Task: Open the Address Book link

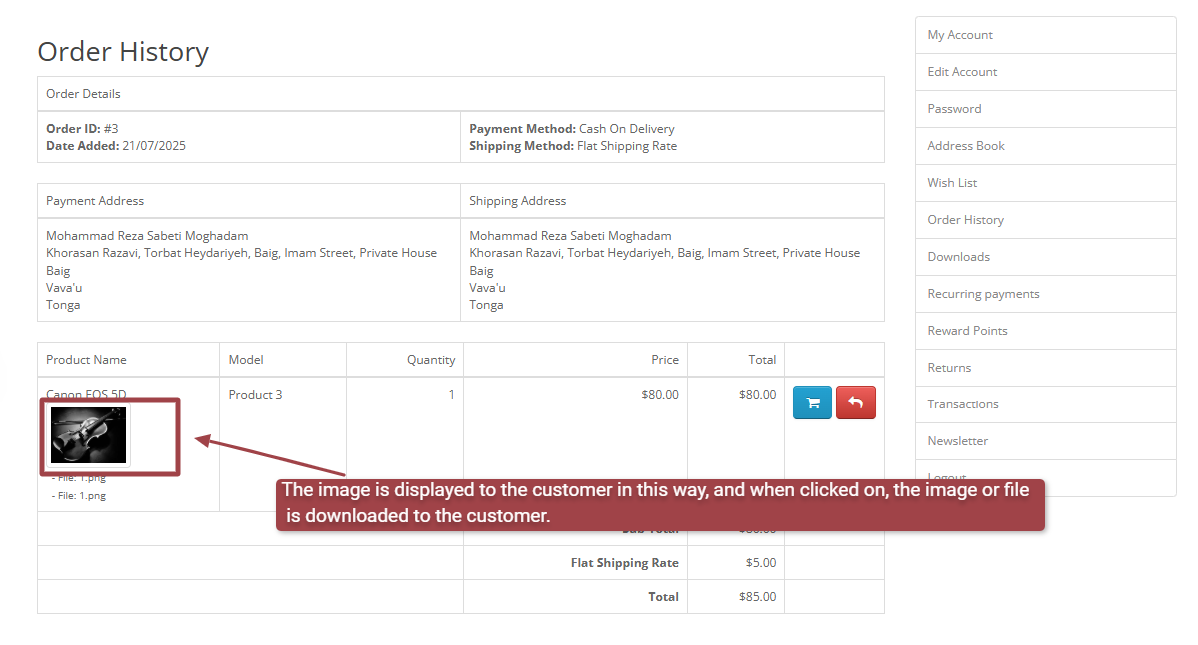Action: pyautogui.click(x=966, y=146)
